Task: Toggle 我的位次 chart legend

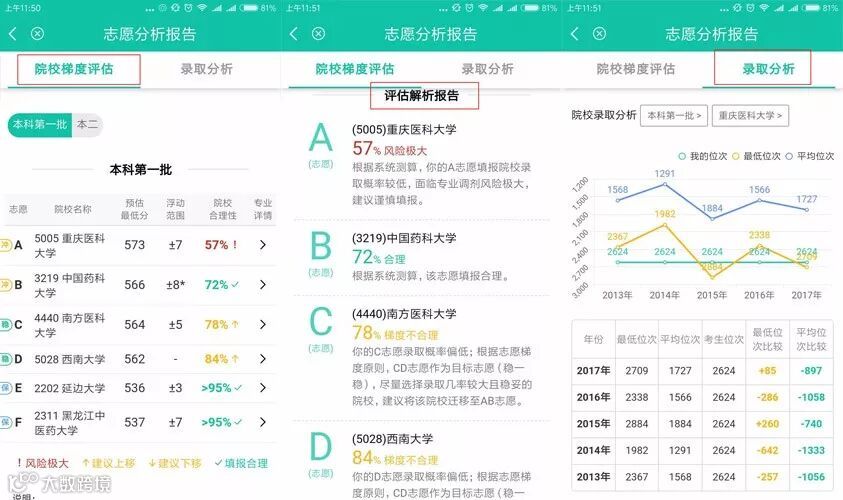Action: (703, 156)
